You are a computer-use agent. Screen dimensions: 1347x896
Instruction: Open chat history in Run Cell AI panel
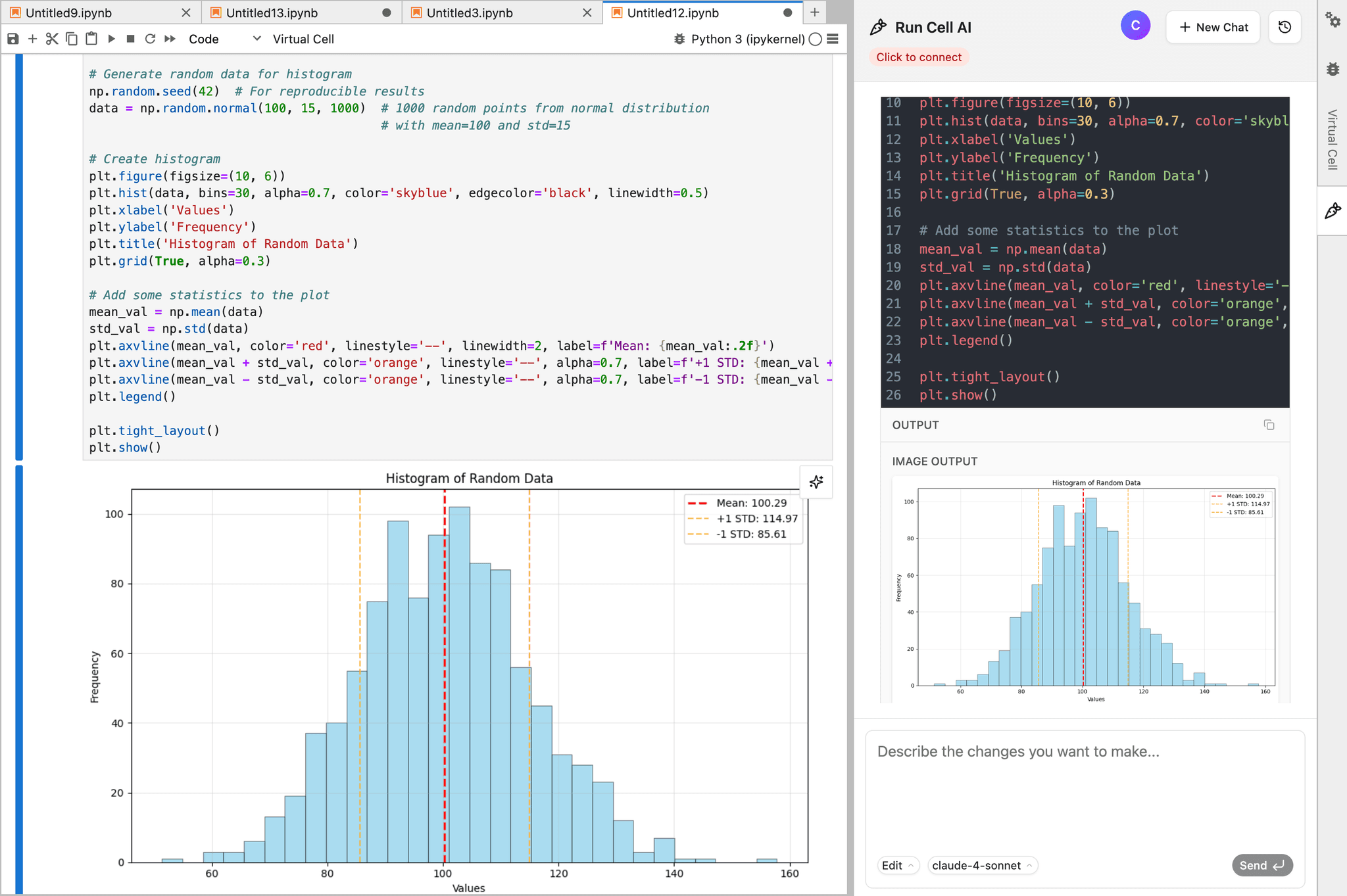1285,27
